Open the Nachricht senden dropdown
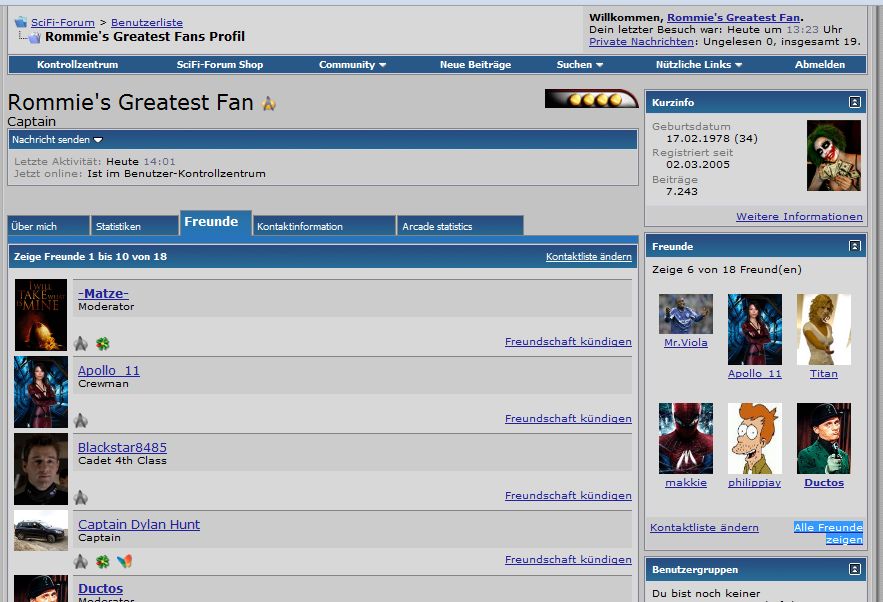The width and height of the screenshot is (883, 602). point(57,140)
